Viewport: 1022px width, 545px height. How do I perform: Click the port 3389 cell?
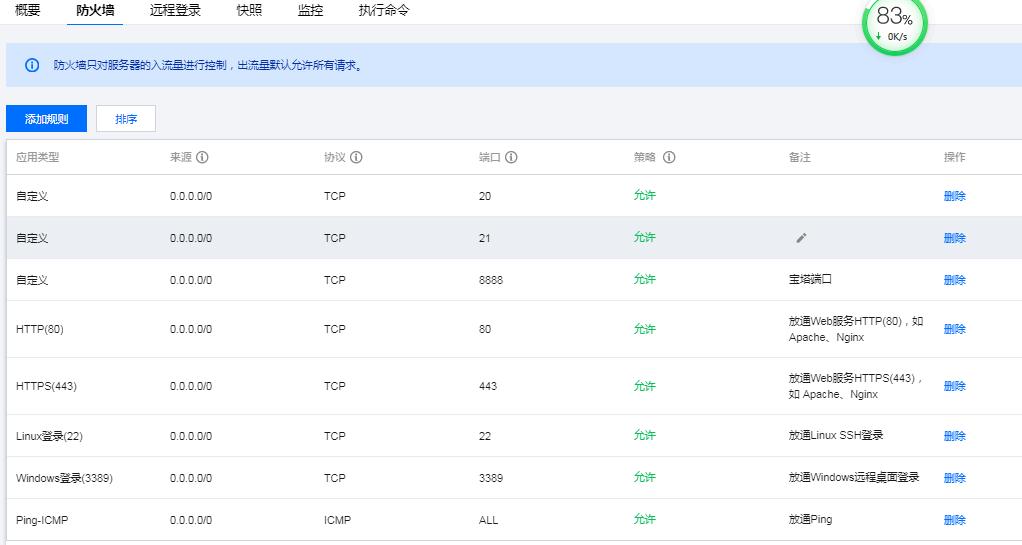[x=491, y=478]
